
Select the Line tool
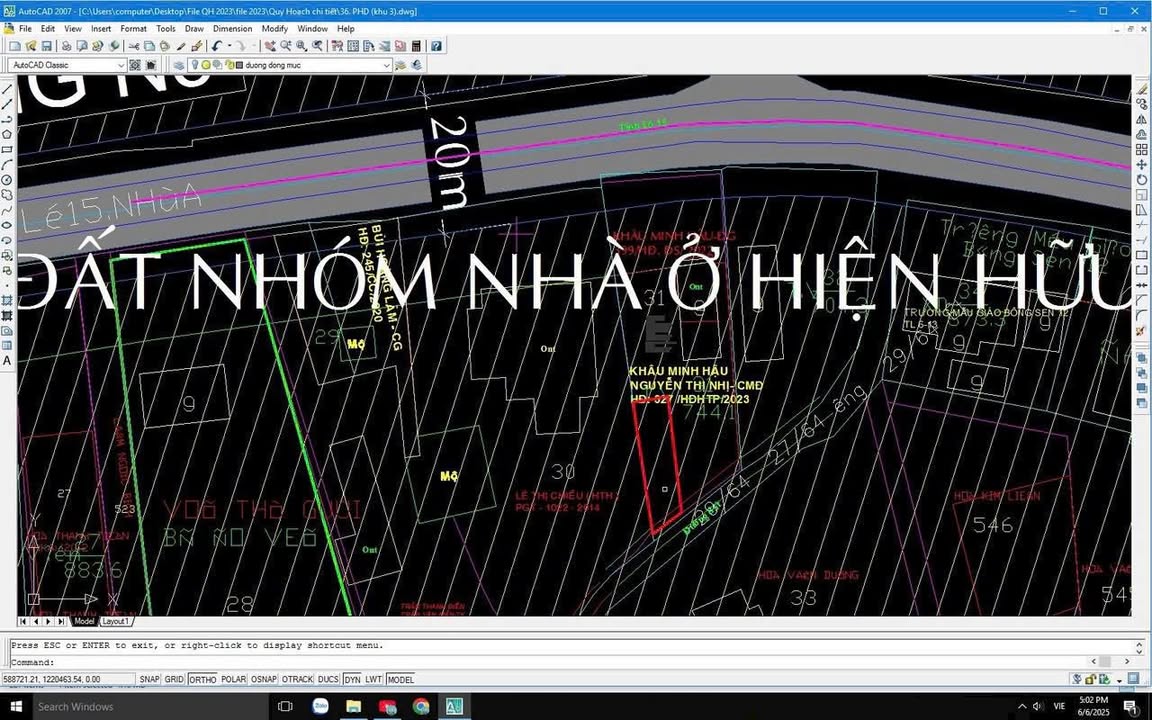point(7,89)
